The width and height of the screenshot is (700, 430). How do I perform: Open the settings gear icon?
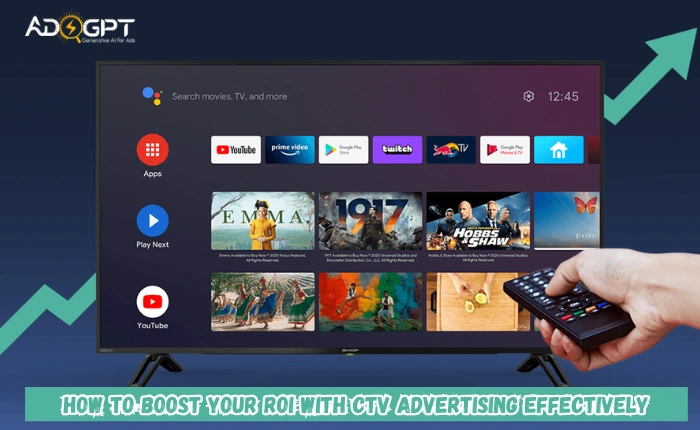click(x=528, y=96)
